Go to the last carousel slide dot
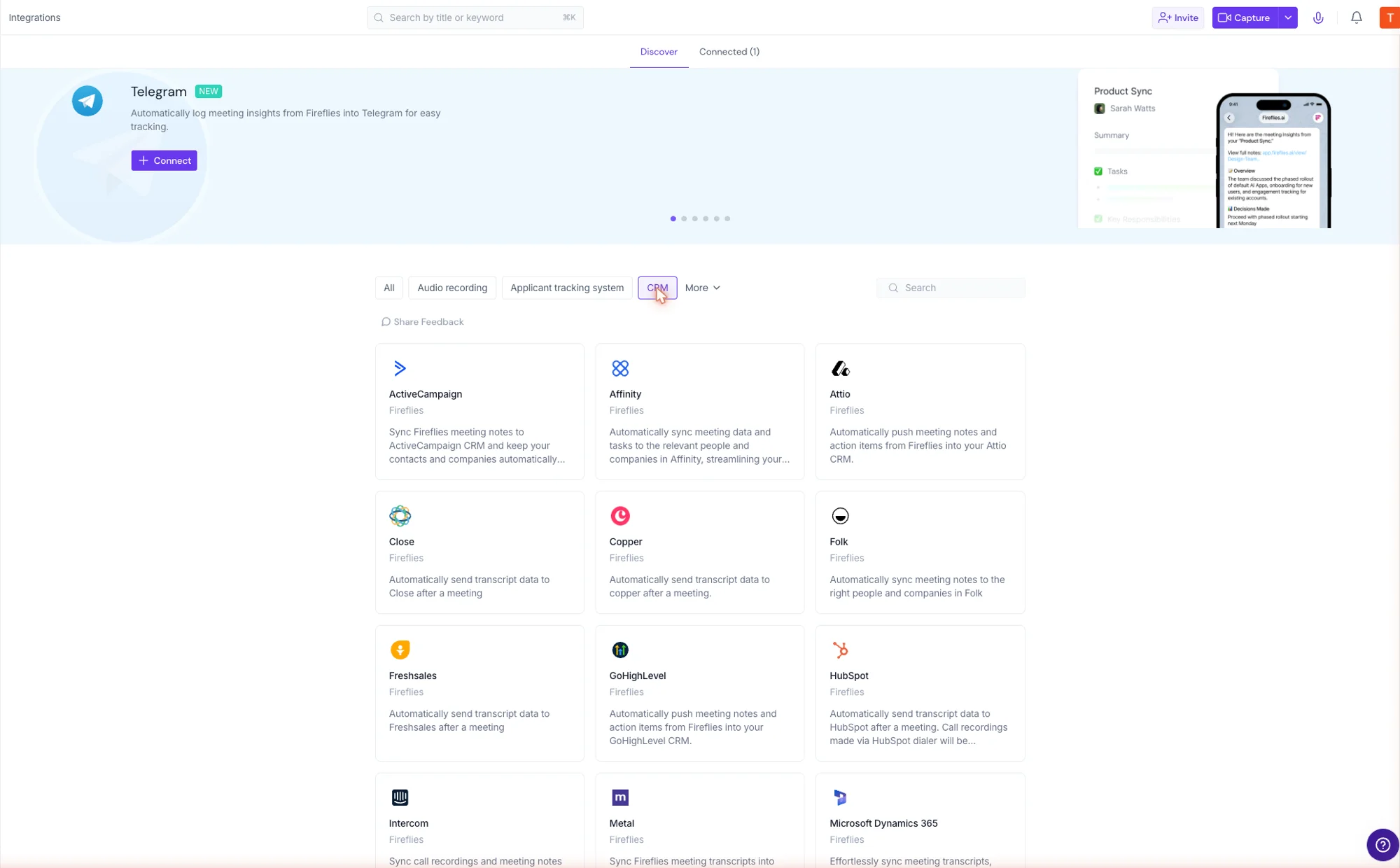This screenshot has height=868, width=1400. click(727, 218)
